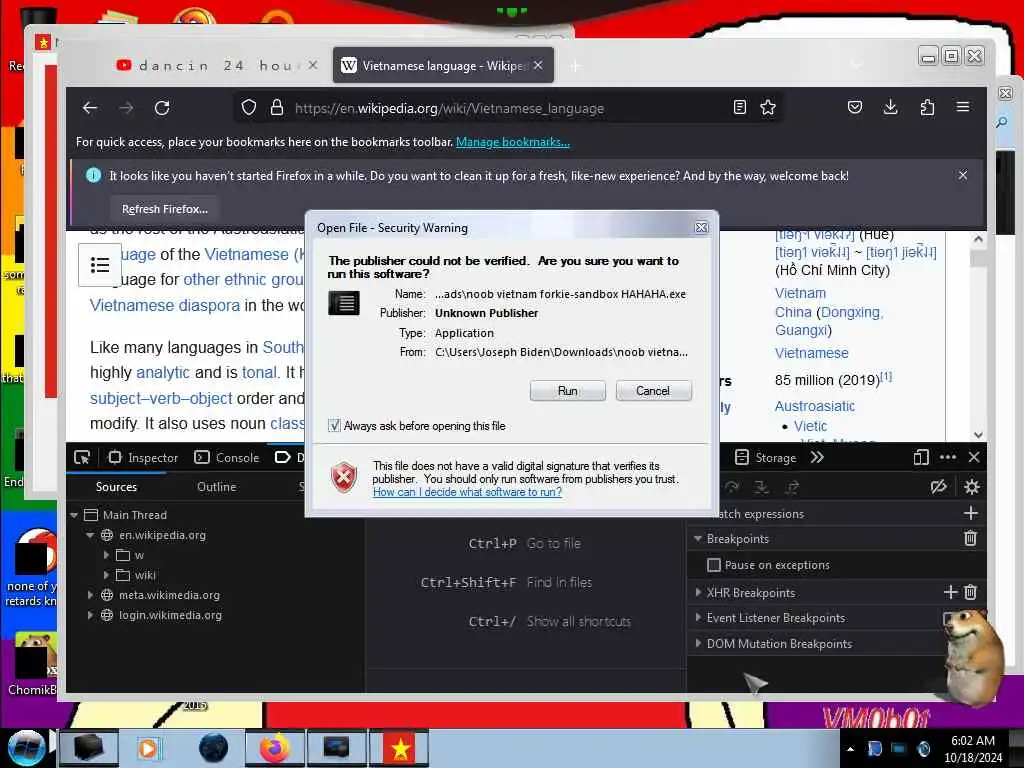Add a watch expression with plus
Viewport: 1024px width, 768px height.
[970, 513]
